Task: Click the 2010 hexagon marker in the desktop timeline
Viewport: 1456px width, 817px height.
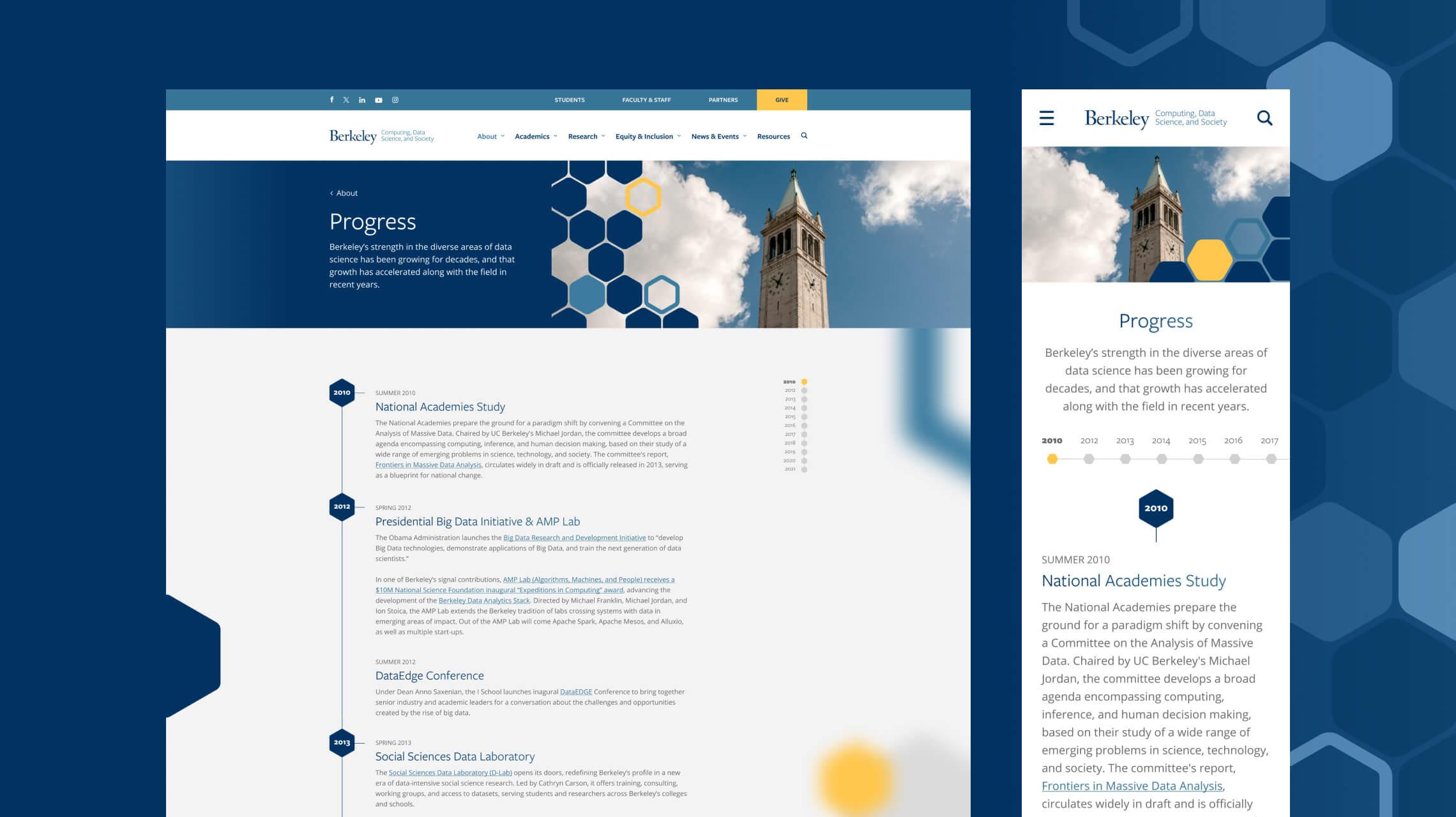Action: pos(342,393)
